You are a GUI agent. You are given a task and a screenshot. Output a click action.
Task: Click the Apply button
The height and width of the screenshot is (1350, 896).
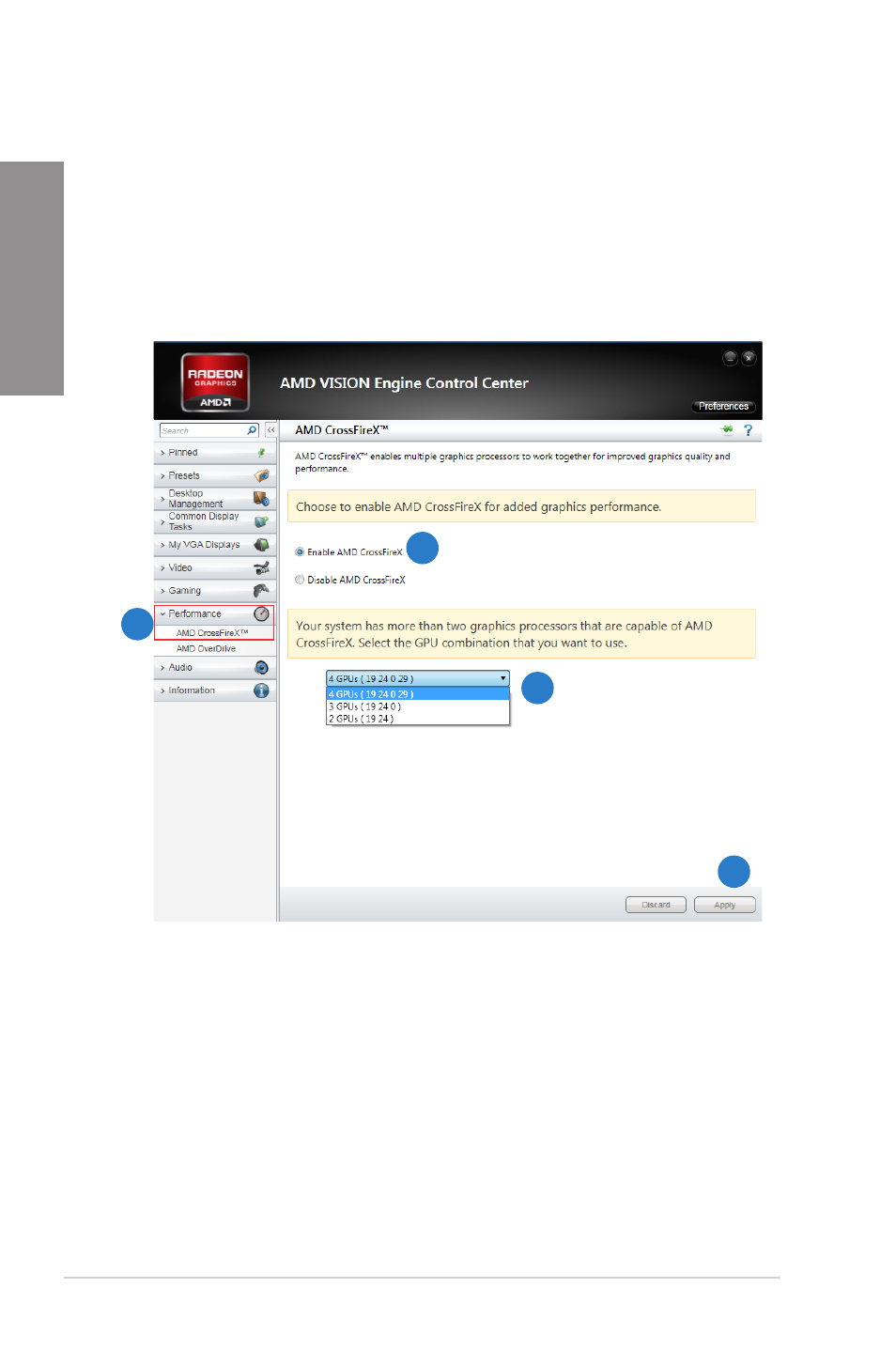point(725,905)
